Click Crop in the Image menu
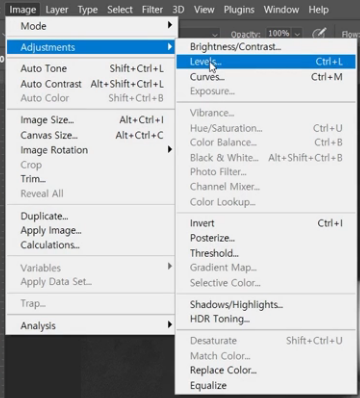The width and height of the screenshot is (360, 398). [91, 165]
